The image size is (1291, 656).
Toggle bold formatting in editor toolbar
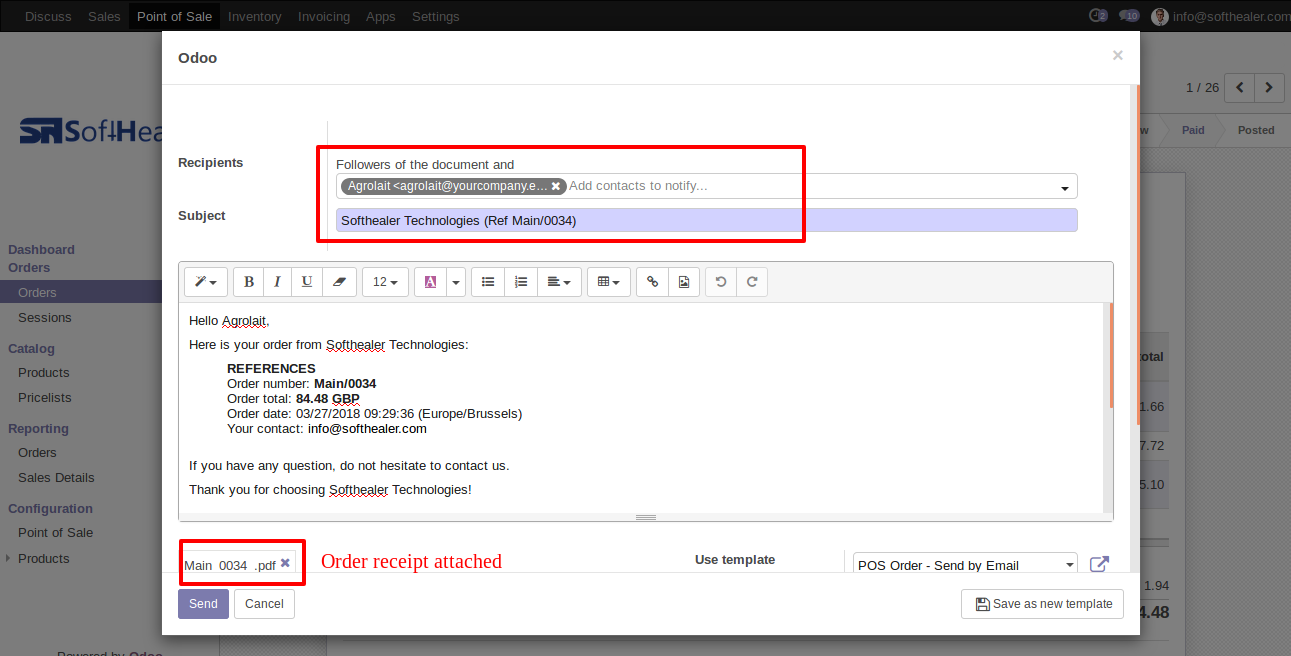click(249, 282)
